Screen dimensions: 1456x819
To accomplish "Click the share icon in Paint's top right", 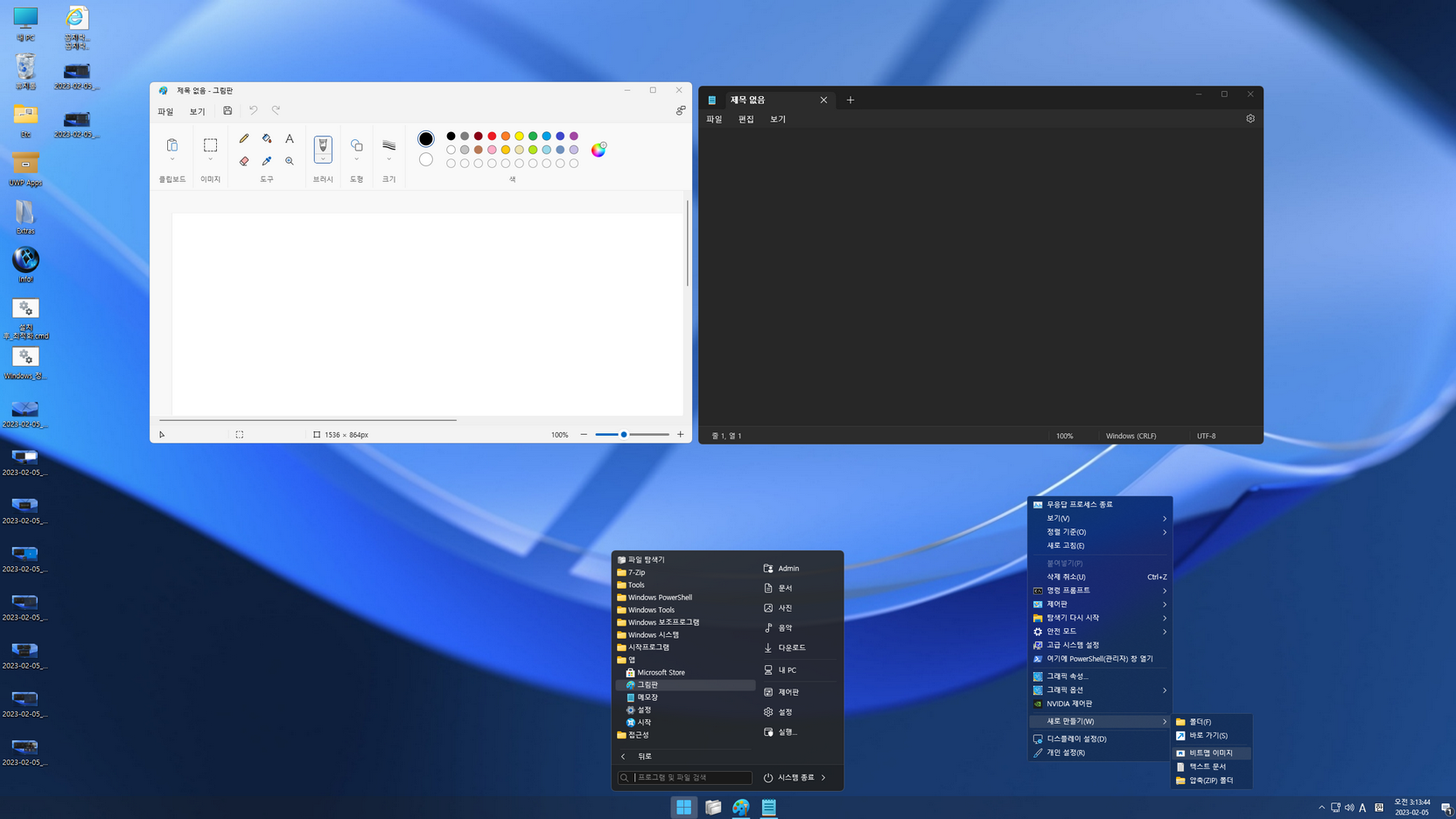I will tap(681, 110).
